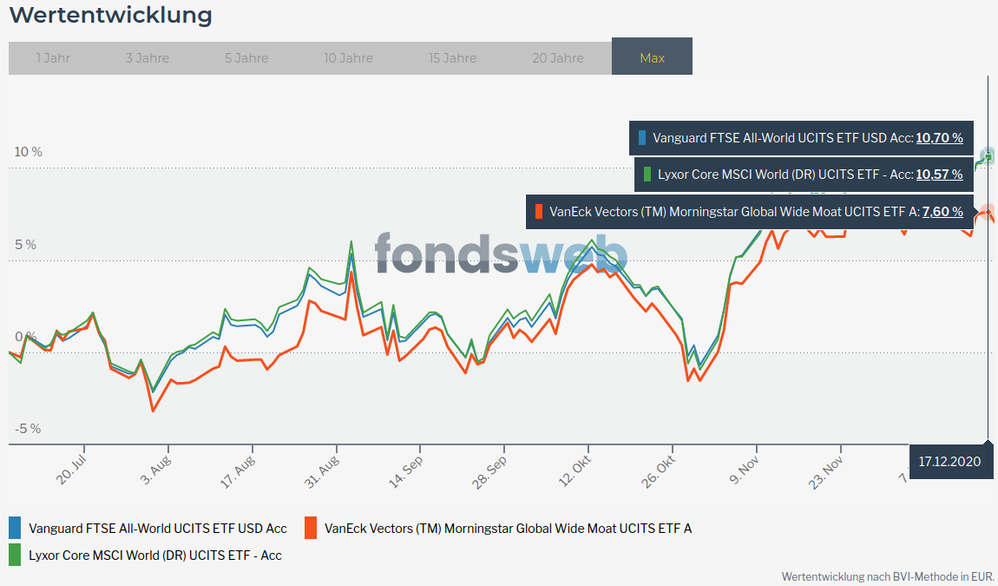Click the 10,70 % value in Vanguard tooltip
This screenshot has width=998, height=586.
pos(939,138)
